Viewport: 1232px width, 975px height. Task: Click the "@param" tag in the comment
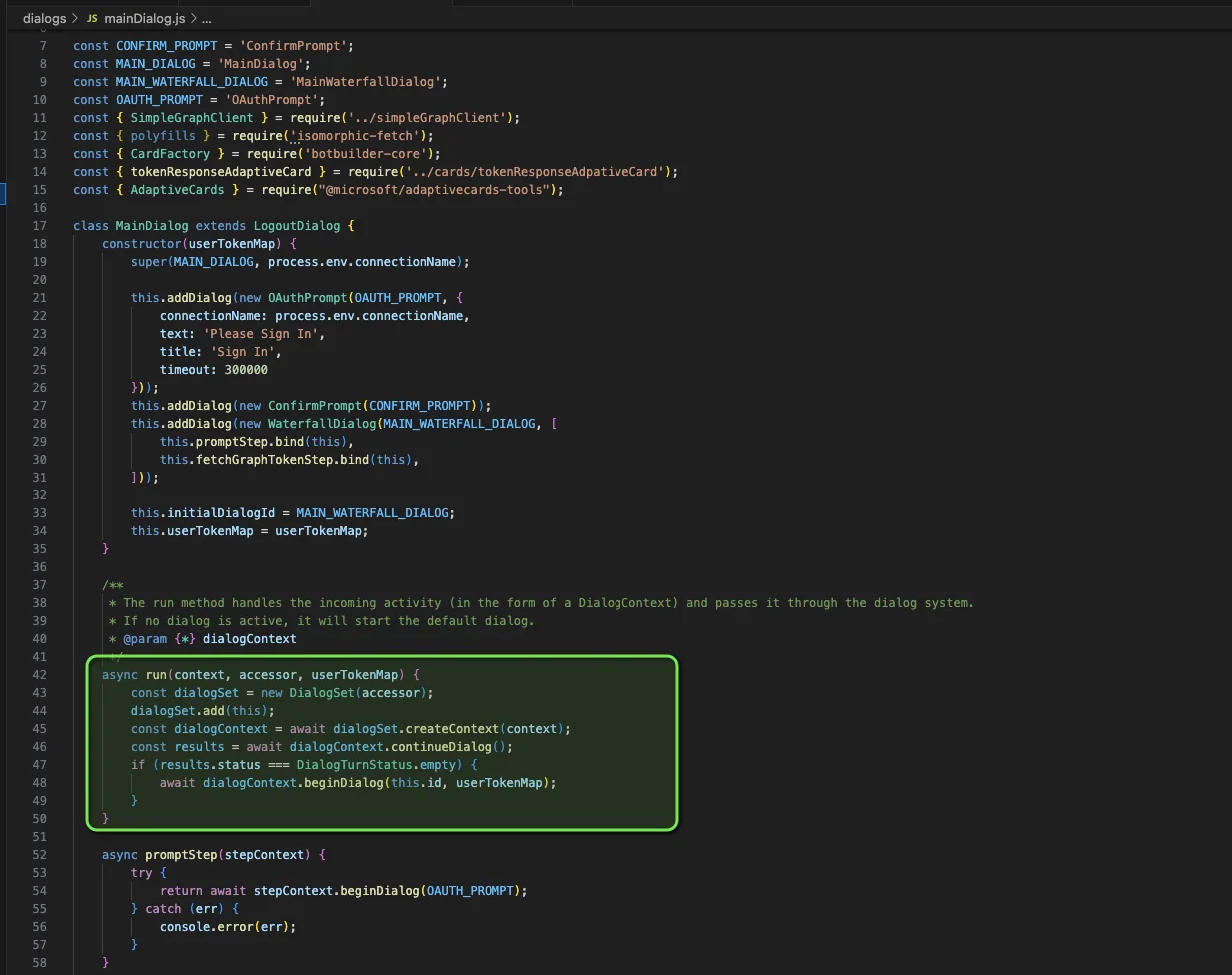coord(145,639)
